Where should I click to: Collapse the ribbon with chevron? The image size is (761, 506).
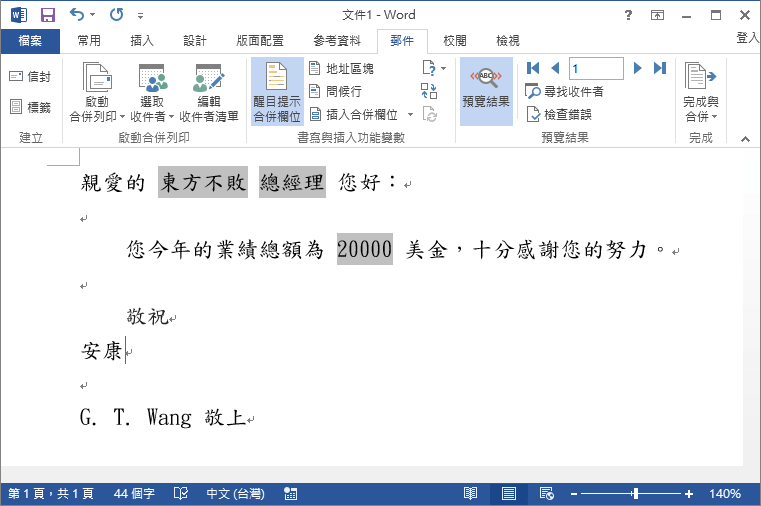[x=745, y=139]
